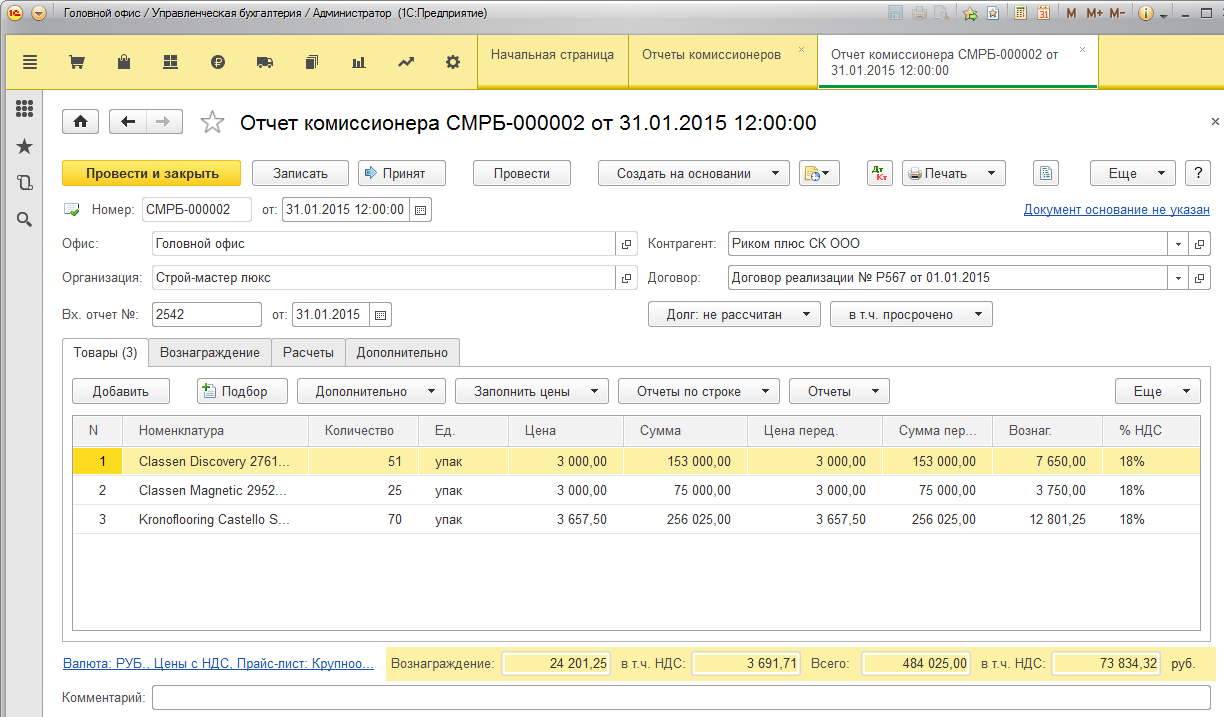Expand the Дополнительно dropdown in table toolbar
Screen dimensions: 1224x717
(371, 391)
